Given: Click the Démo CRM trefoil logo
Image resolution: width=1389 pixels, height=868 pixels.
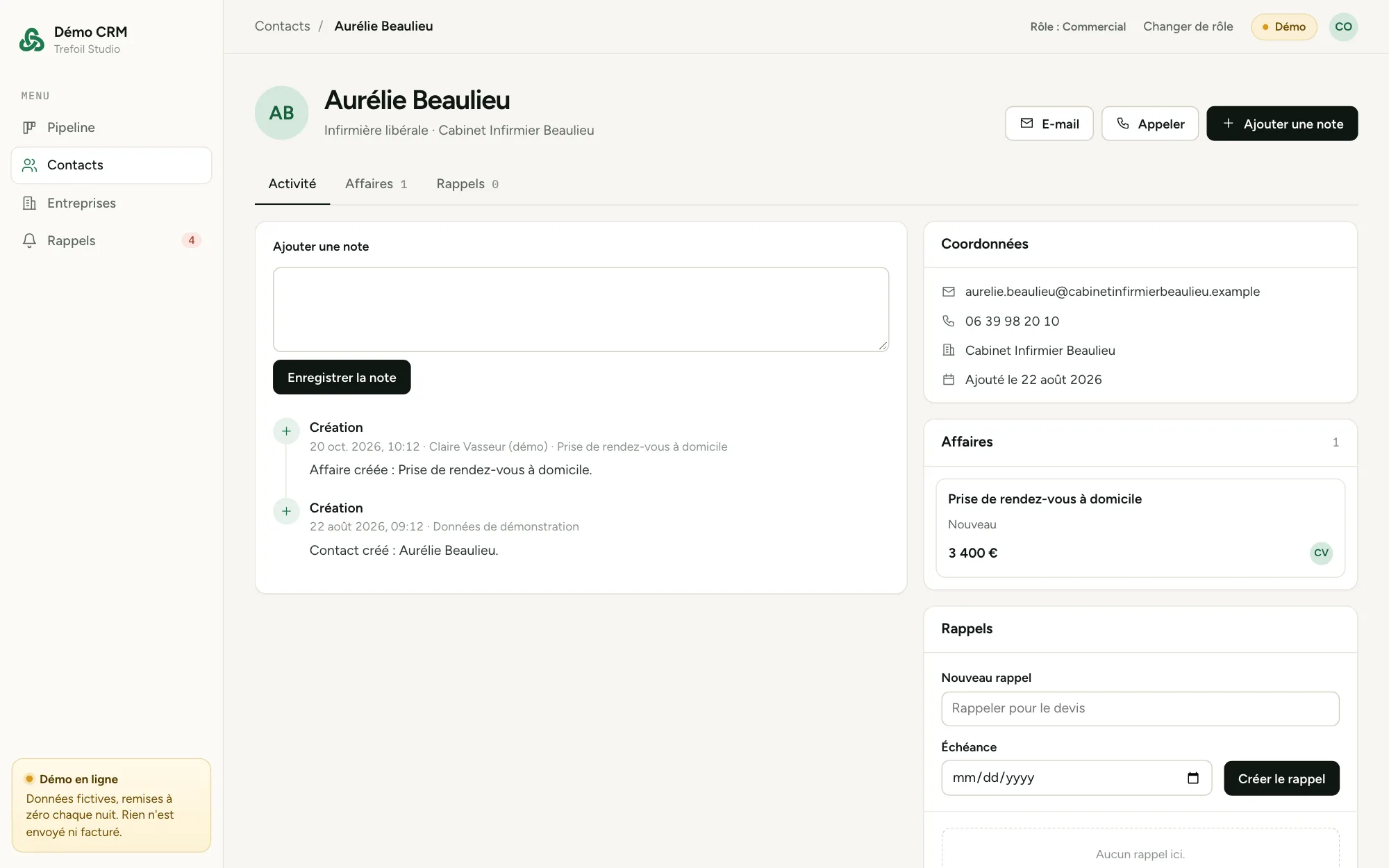Looking at the screenshot, I should [32, 40].
